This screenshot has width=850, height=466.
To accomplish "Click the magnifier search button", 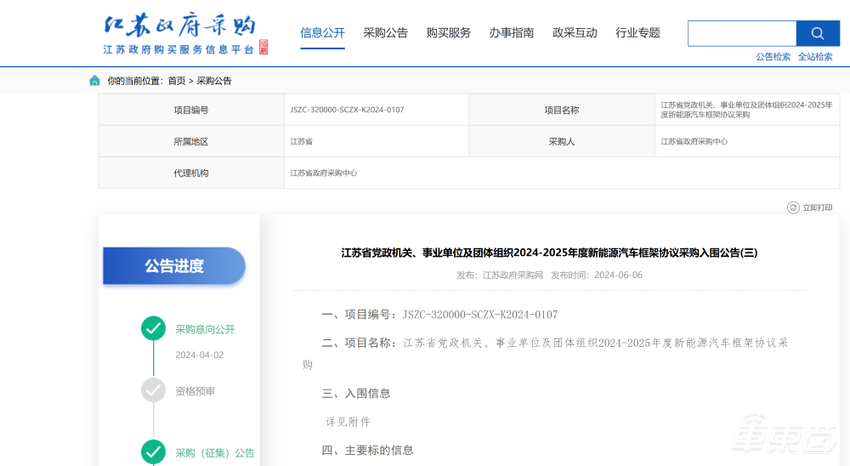I will coord(818,33).
